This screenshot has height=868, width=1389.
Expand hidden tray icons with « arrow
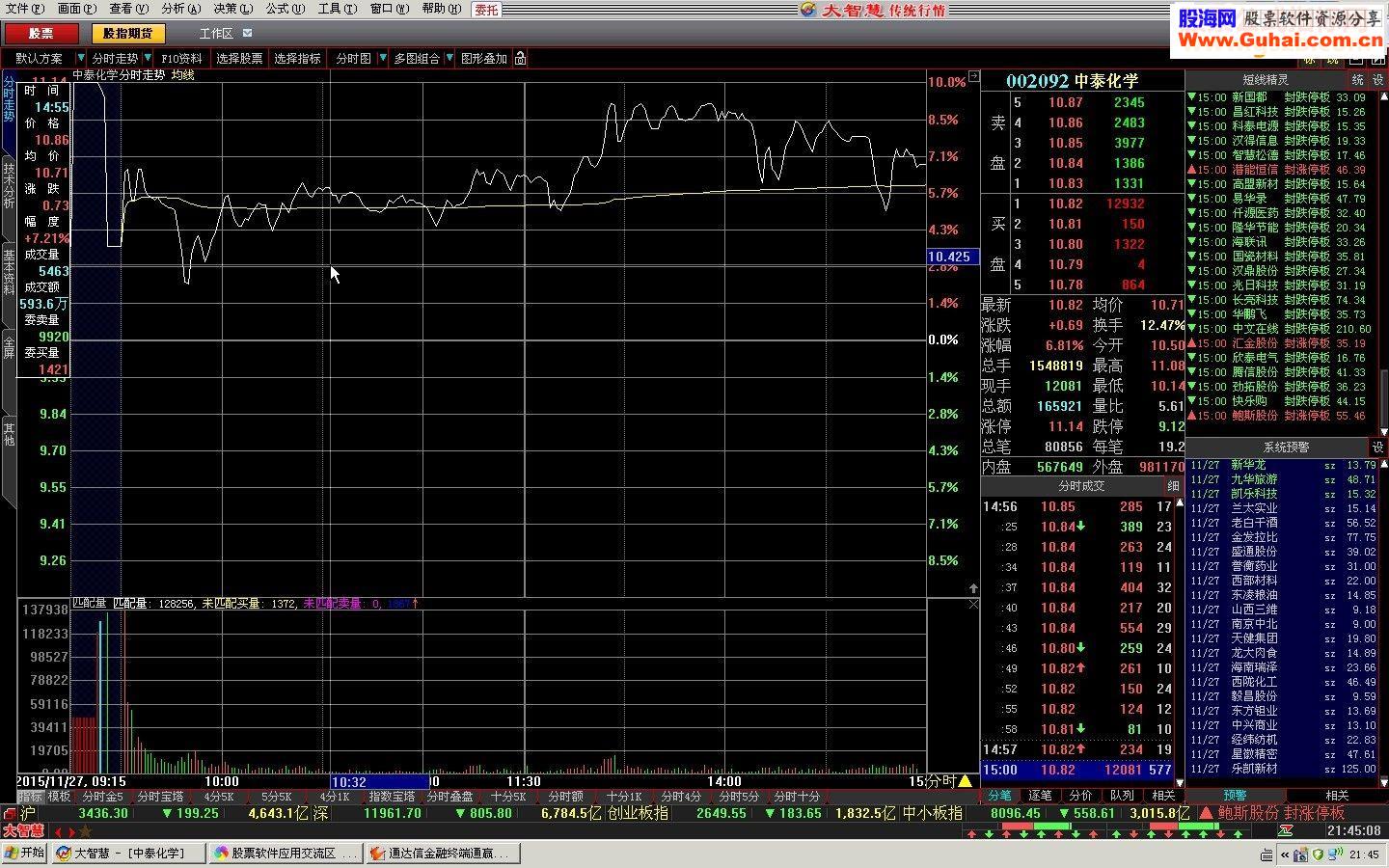(1285, 854)
